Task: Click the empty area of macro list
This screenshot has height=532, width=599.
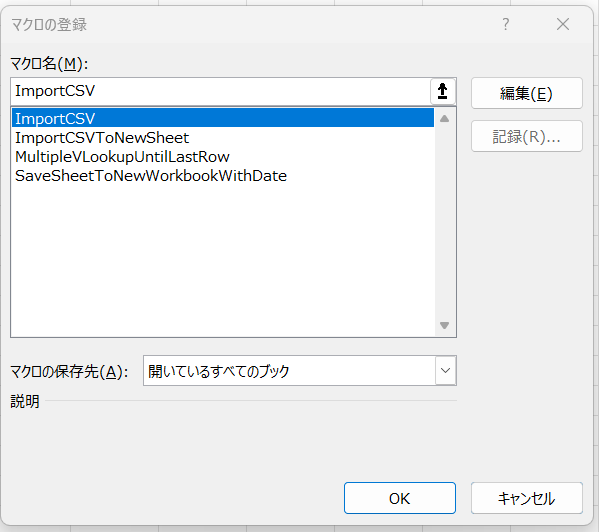Action: pos(223,260)
